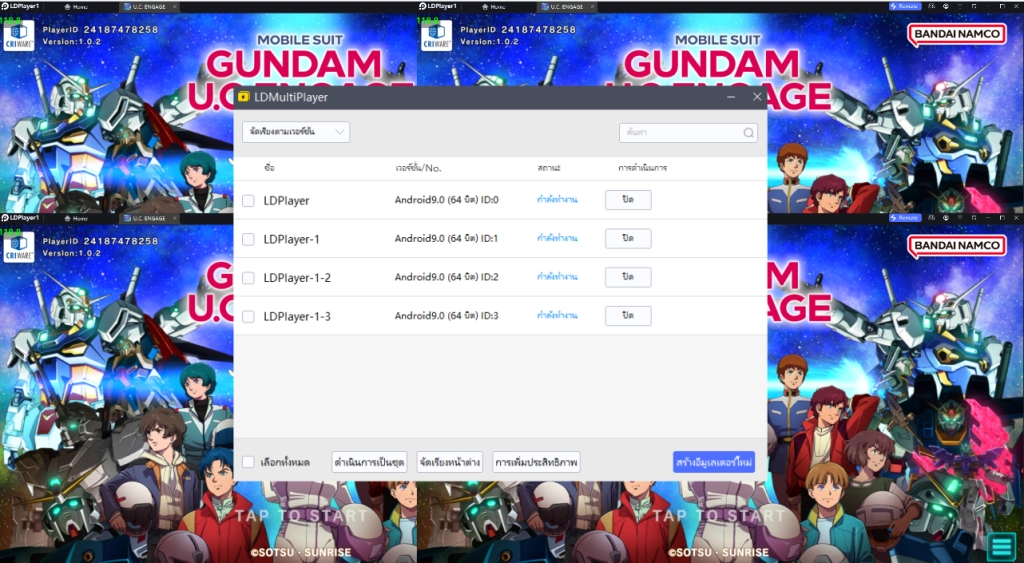Click the mini-window icon in the lower-right emulator title bar
Image resolution: width=1024 pixels, height=563 pixels.
click(x=974, y=217)
